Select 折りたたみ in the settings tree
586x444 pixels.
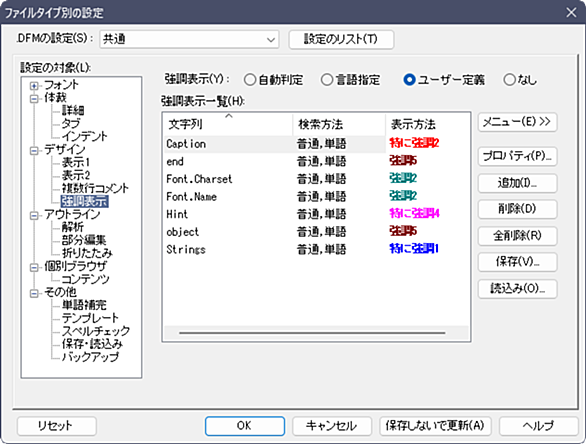click(x=87, y=253)
